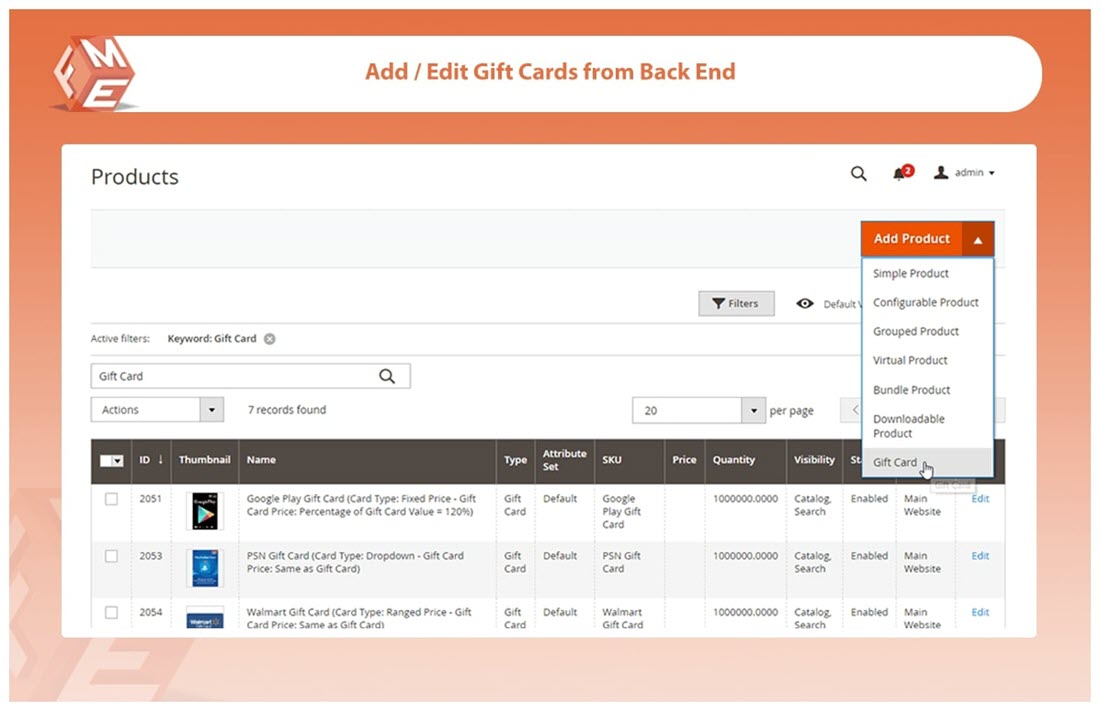Select the checkbox for product 2053
1100x711 pixels.
(111, 556)
